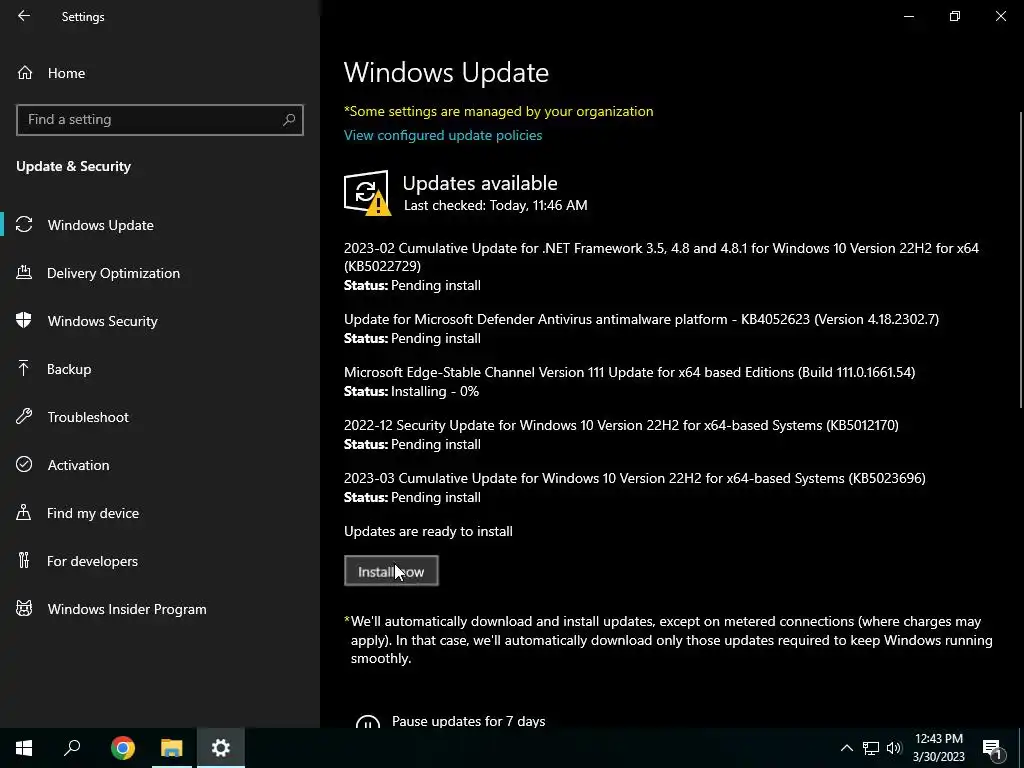Restore down the Settings window
The width and height of the screenshot is (1024, 768).
[955, 16]
